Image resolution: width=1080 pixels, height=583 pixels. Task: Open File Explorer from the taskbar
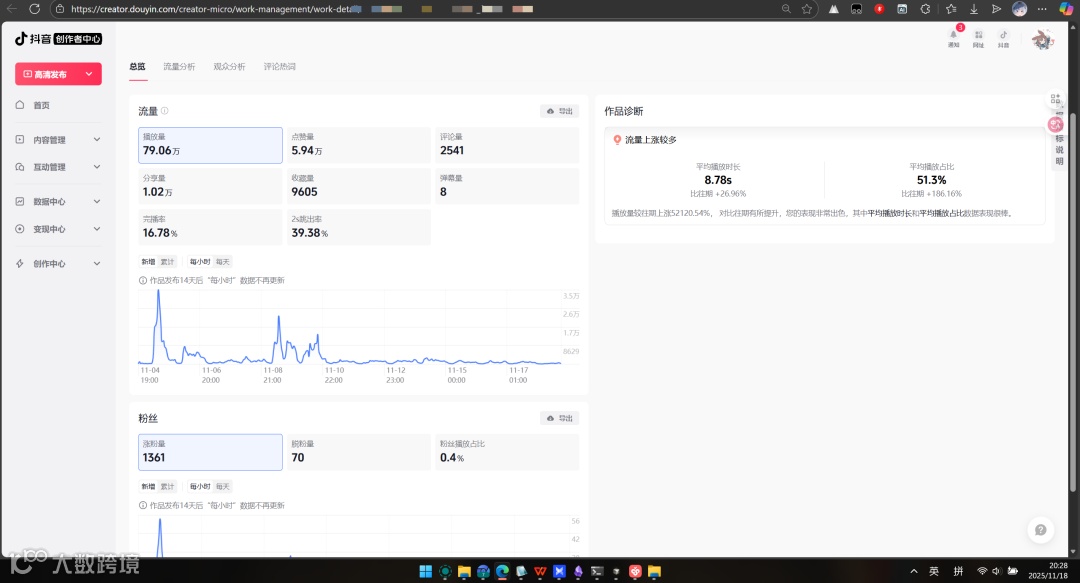point(464,571)
